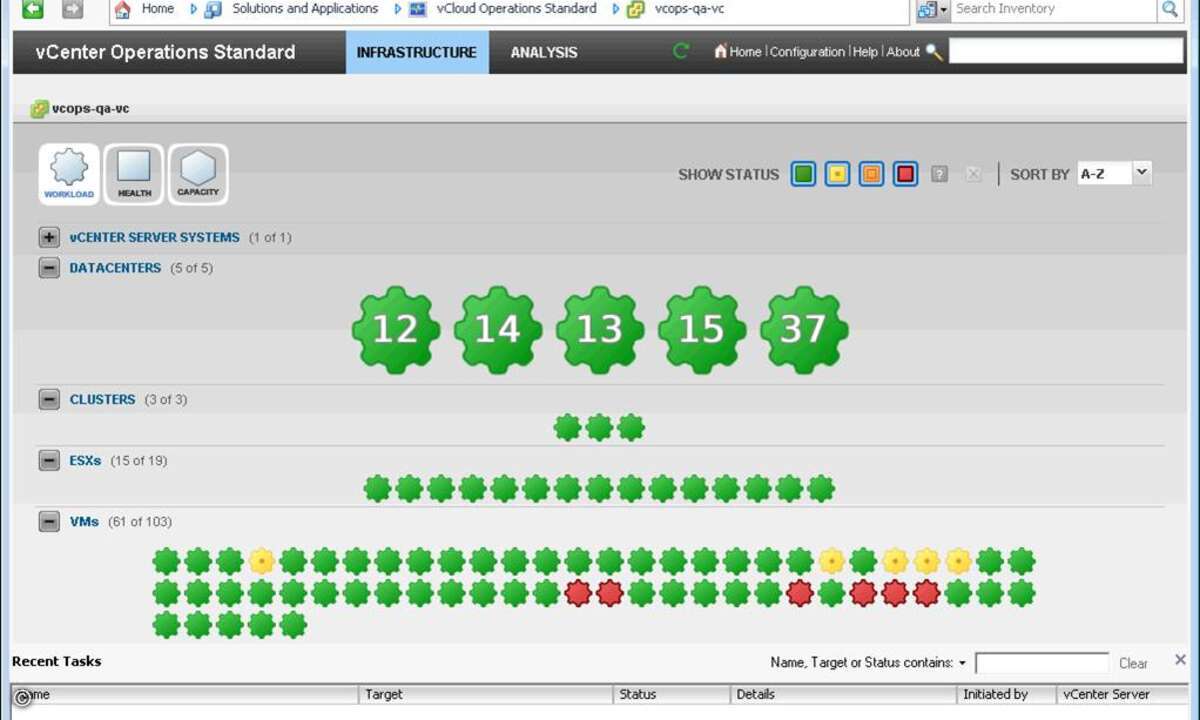
Task: Switch to the Infrastructure tab
Action: (x=417, y=52)
